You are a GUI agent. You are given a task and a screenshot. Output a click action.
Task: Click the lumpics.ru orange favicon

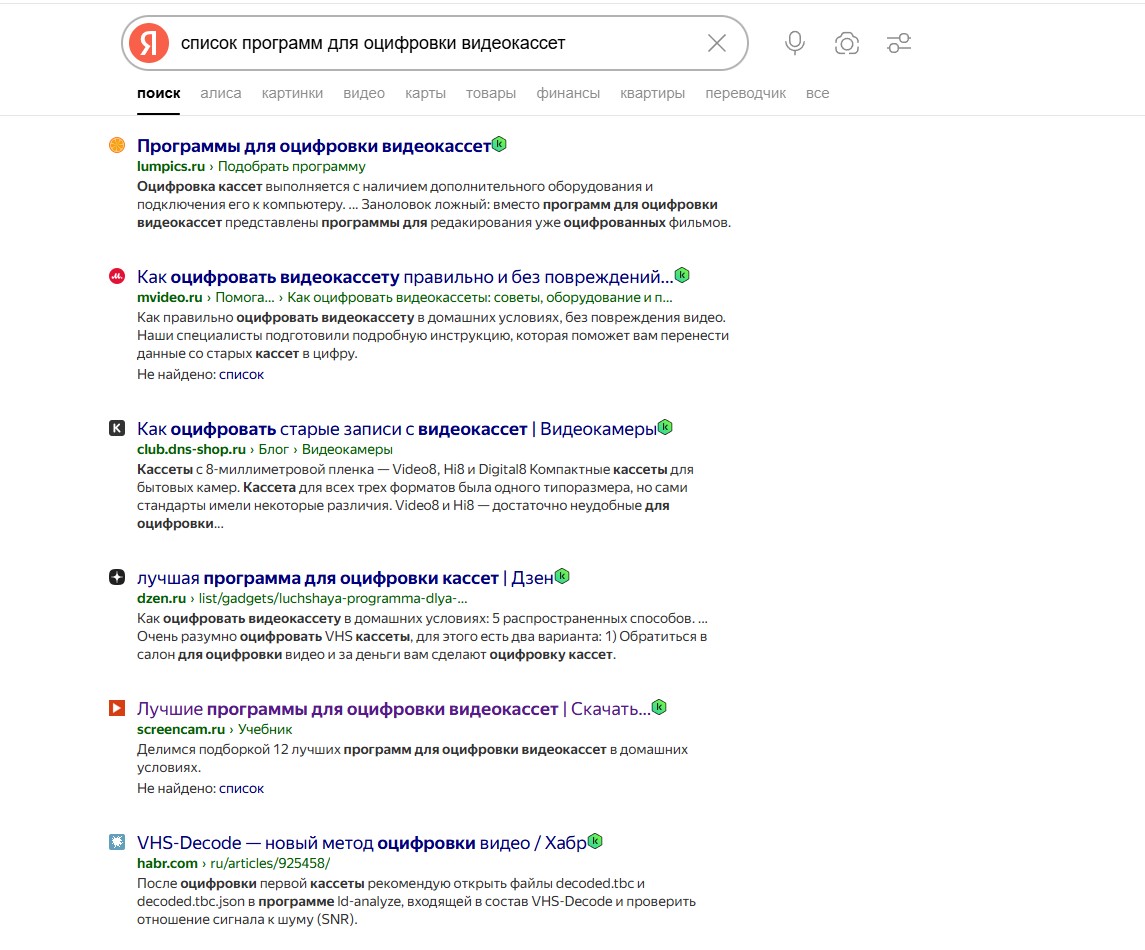(x=117, y=145)
